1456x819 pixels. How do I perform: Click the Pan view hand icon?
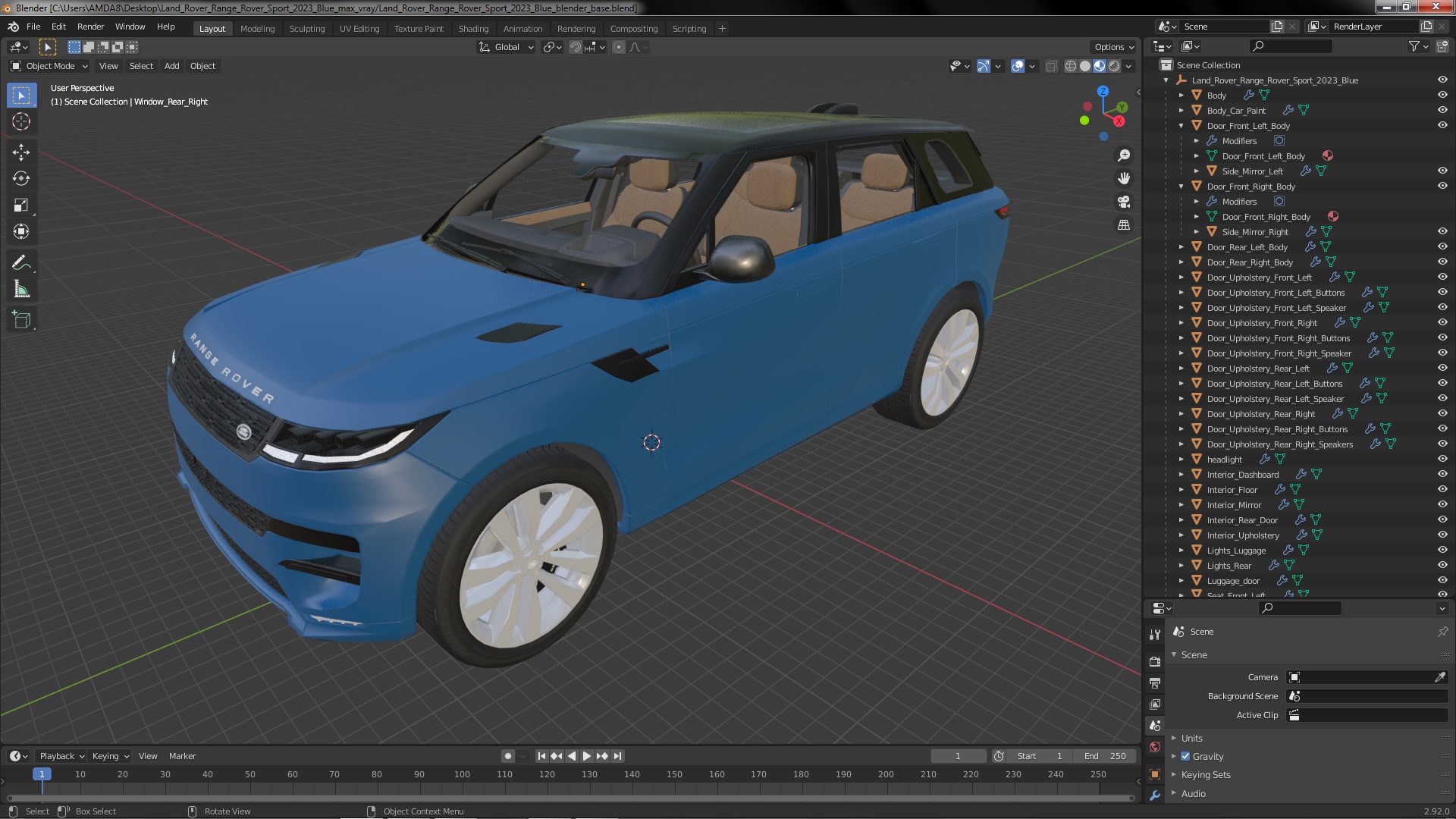[x=1124, y=178]
